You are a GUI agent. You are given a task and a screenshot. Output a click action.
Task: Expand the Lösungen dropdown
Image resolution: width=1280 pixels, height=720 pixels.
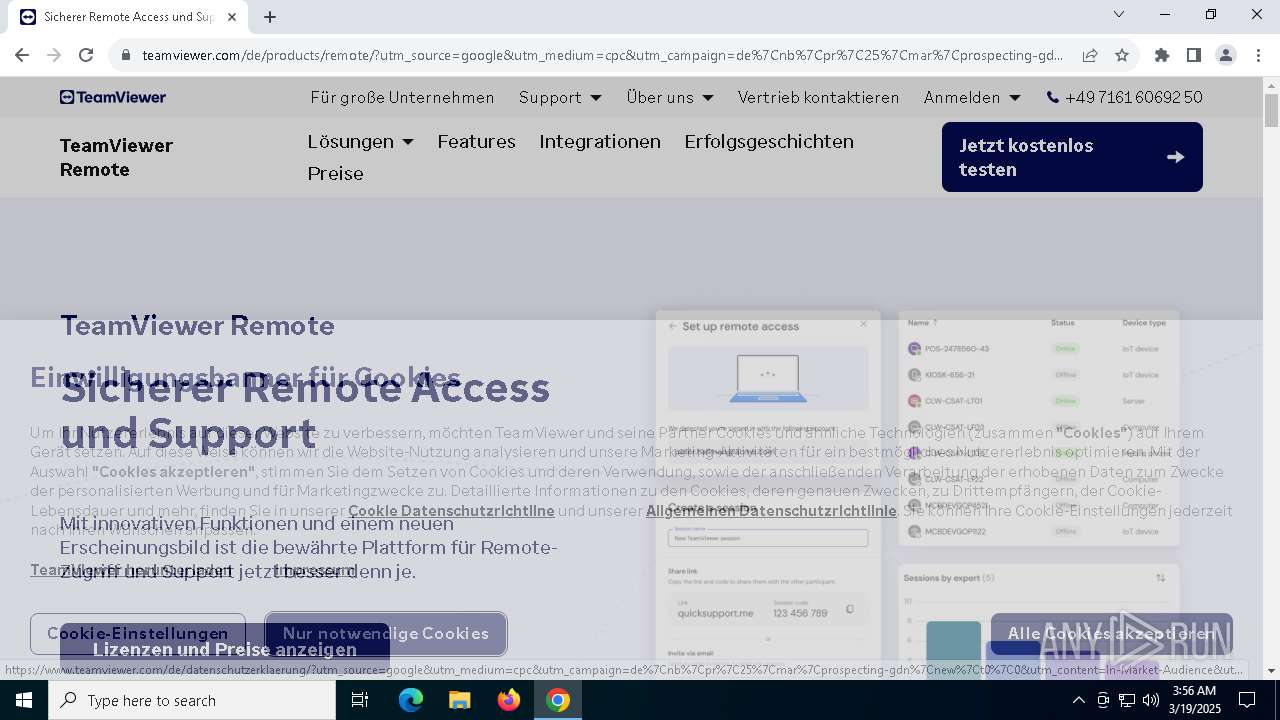click(x=361, y=141)
